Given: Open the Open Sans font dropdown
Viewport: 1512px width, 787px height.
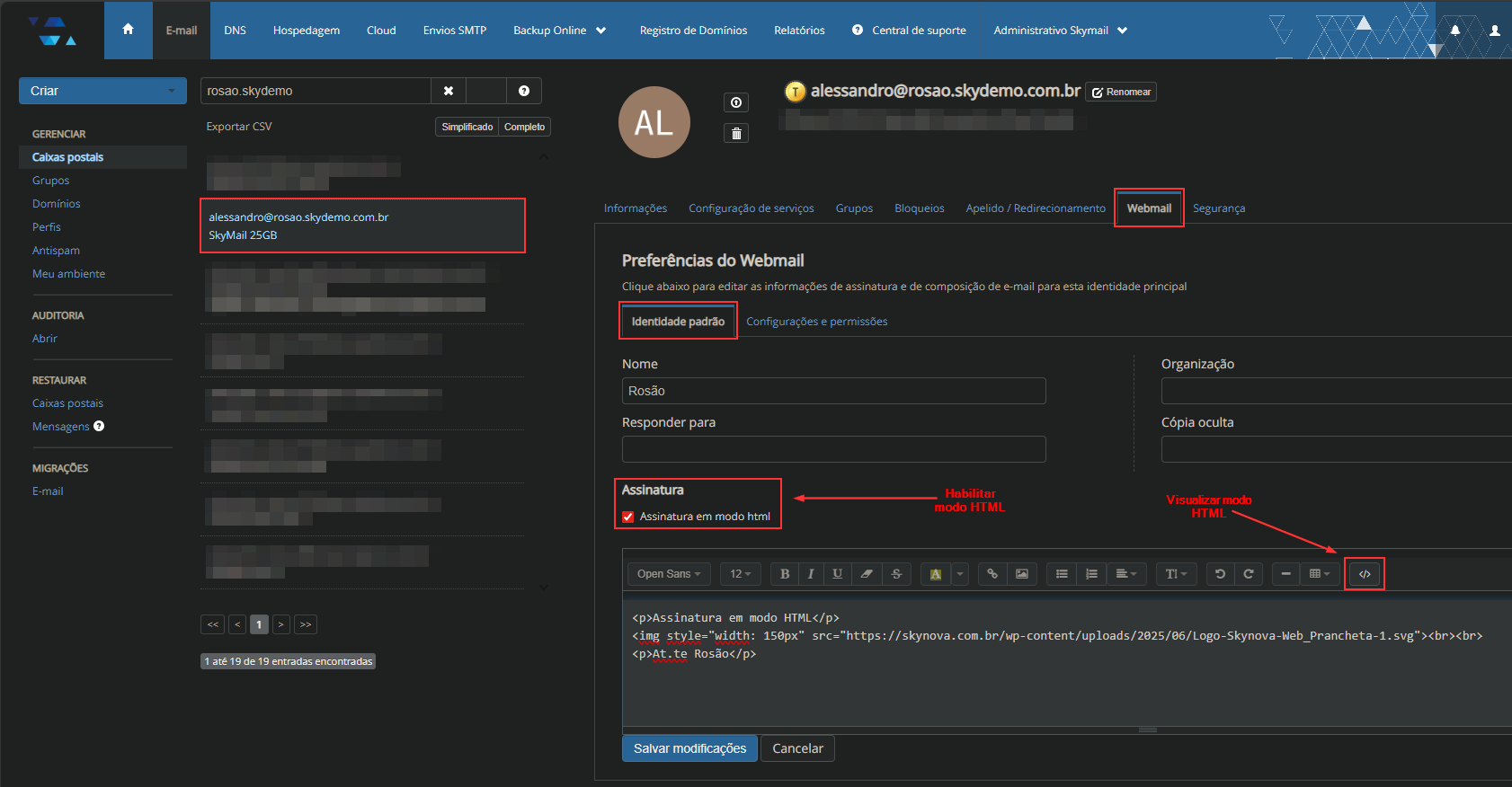Looking at the screenshot, I should (669, 574).
